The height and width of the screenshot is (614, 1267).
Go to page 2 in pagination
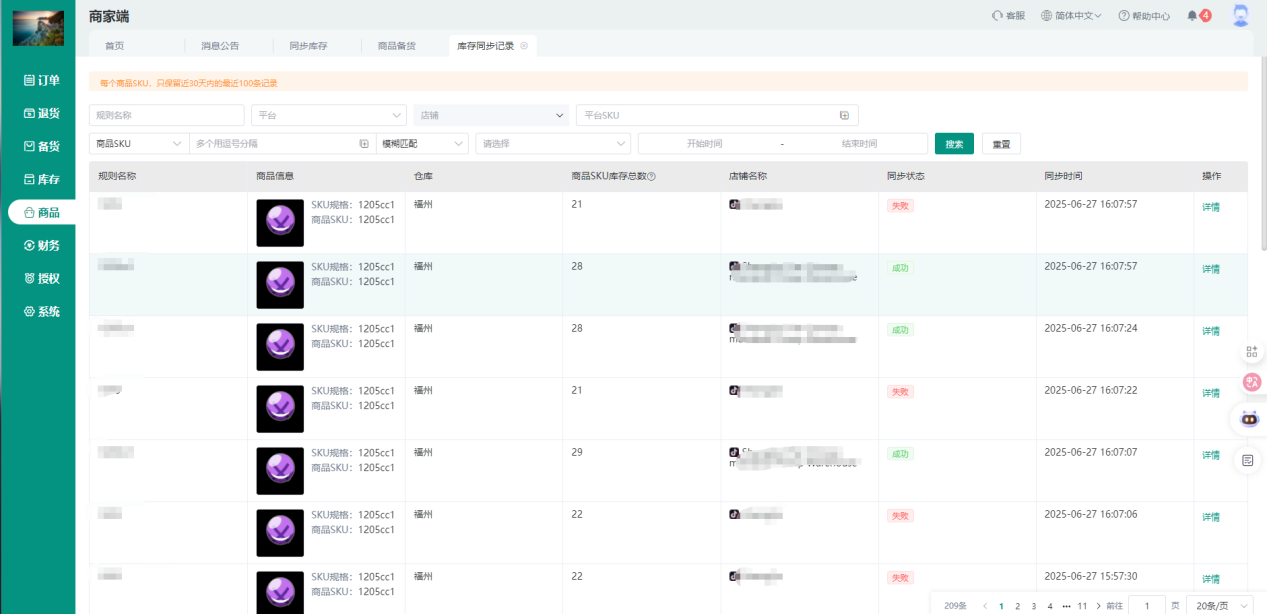click(1017, 606)
